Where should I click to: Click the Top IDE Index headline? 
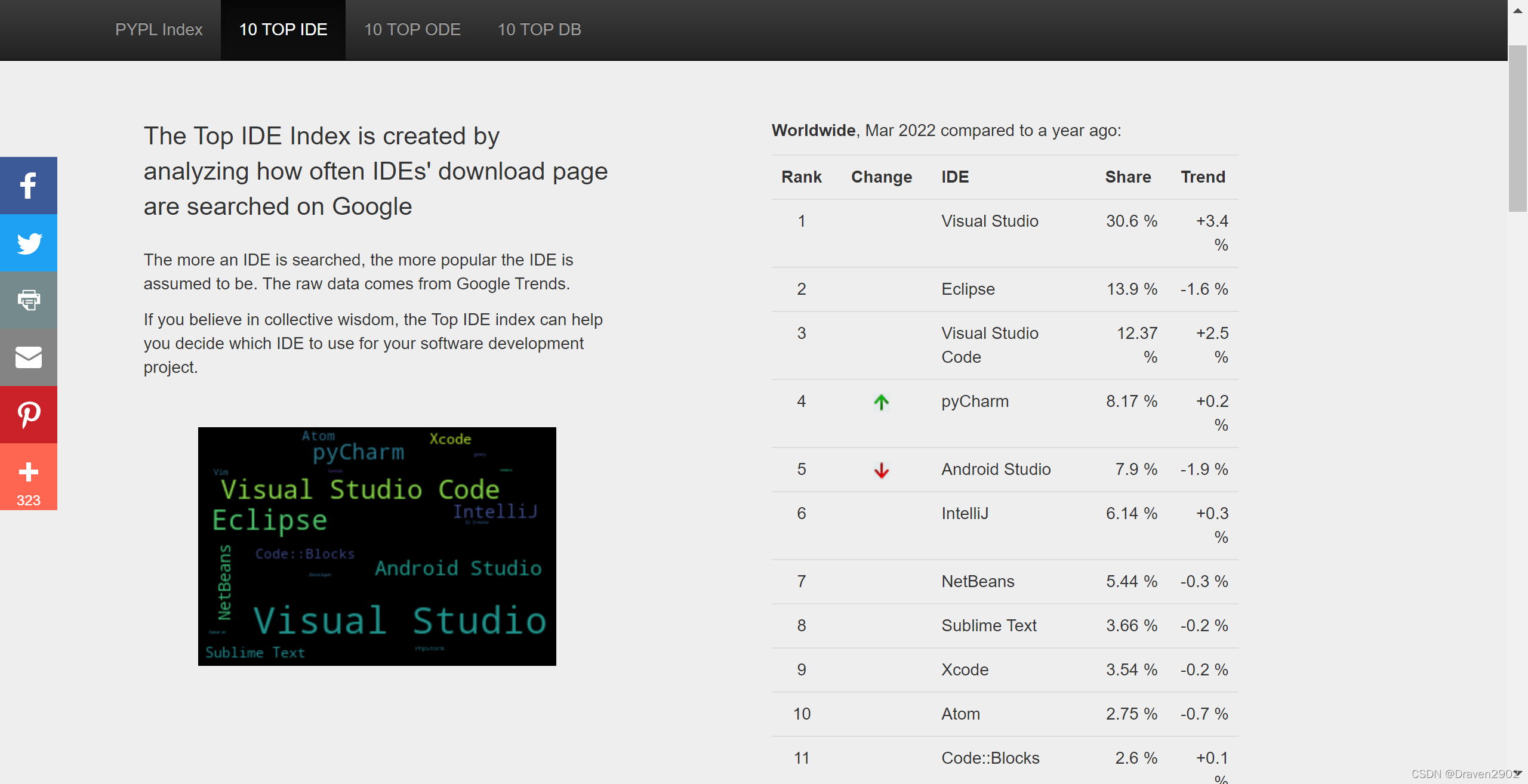tap(375, 171)
